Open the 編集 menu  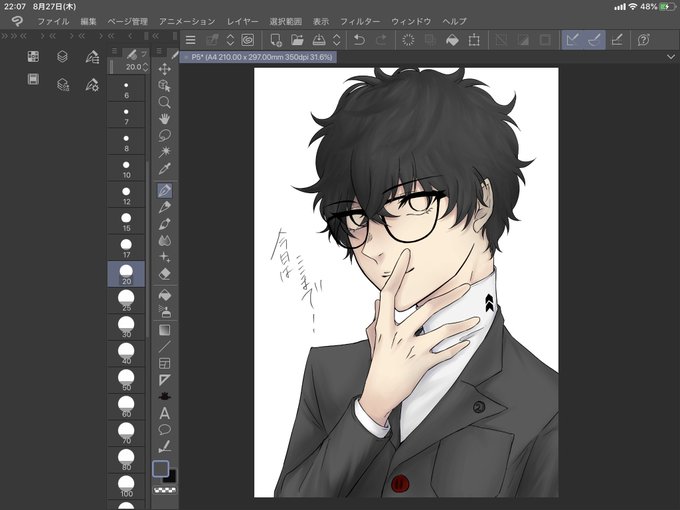click(x=88, y=21)
